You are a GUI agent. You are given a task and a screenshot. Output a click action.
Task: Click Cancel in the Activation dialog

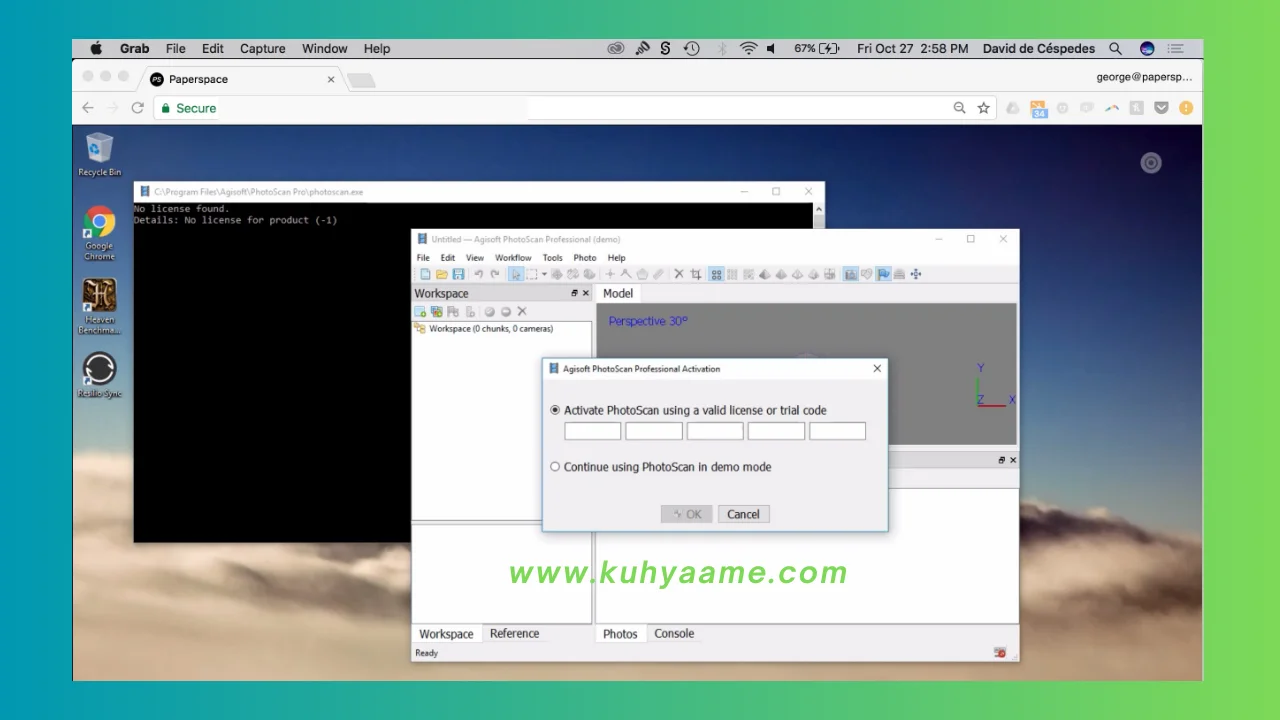point(743,514)
